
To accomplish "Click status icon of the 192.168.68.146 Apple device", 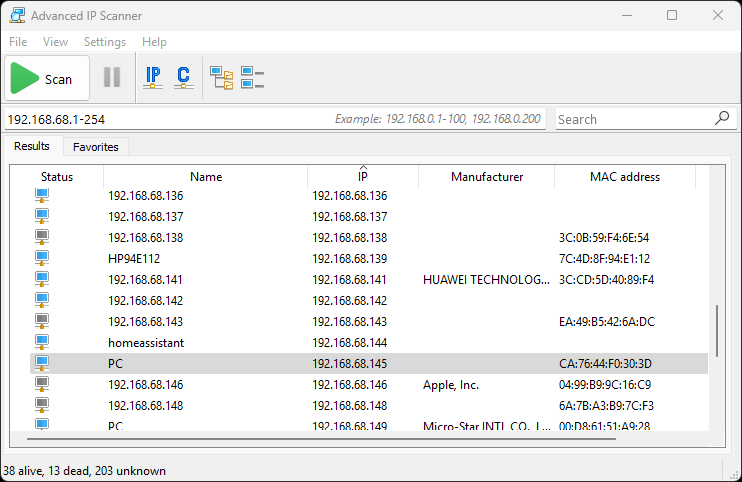I will pyautogui.click(x=42, y=384).
